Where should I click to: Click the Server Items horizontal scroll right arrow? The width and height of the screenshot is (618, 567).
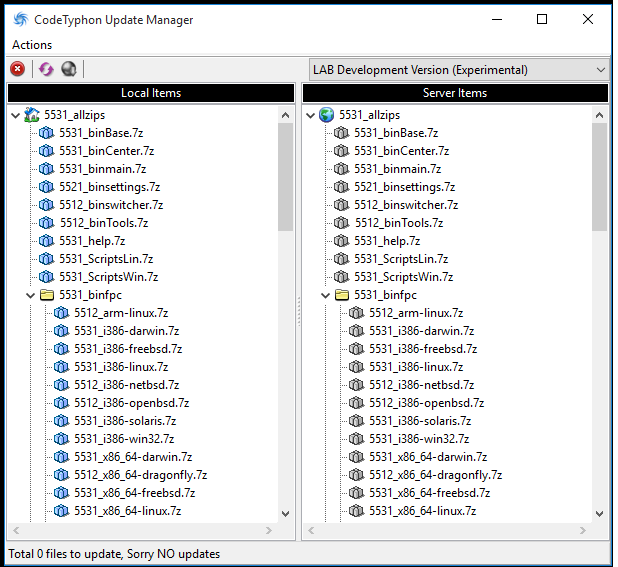(x=583, y=531)
